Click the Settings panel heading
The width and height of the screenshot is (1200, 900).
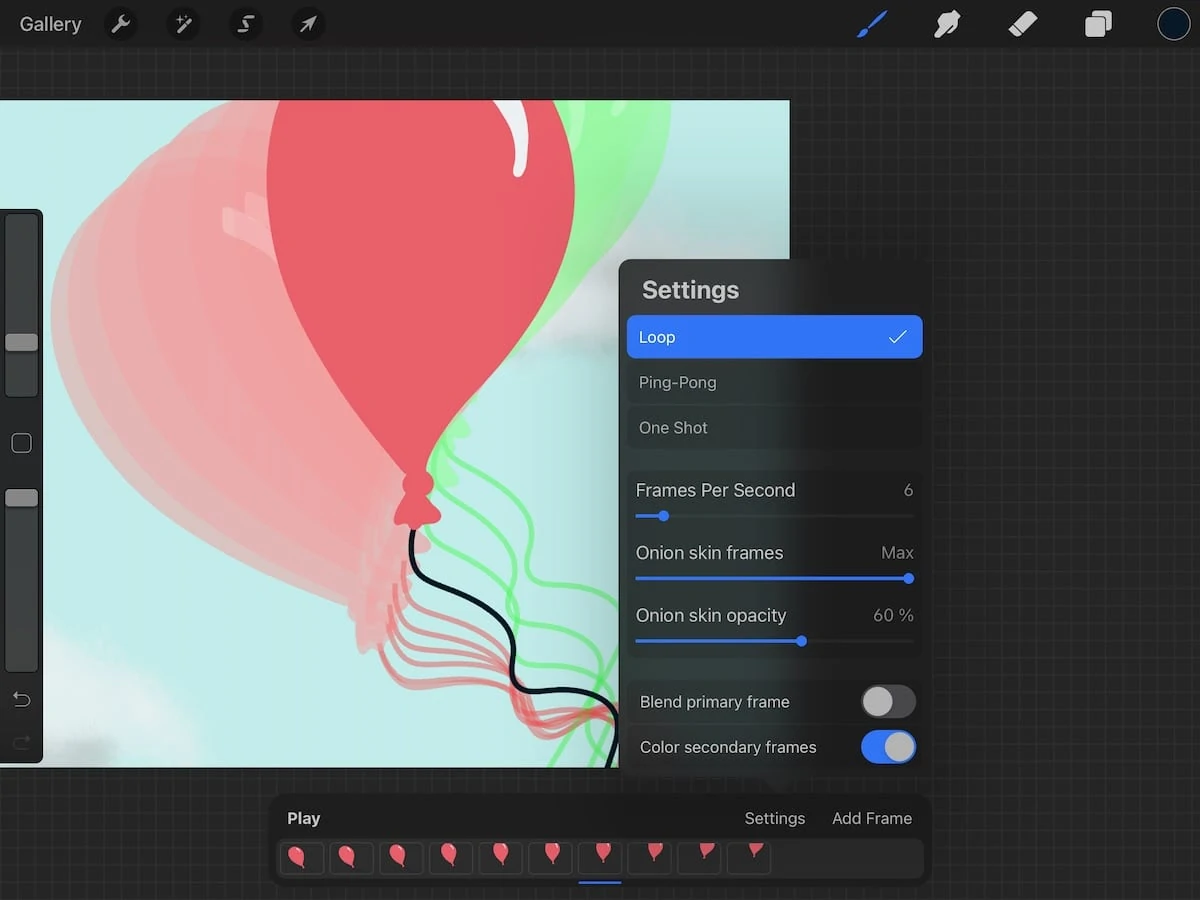tap(690, 290)
